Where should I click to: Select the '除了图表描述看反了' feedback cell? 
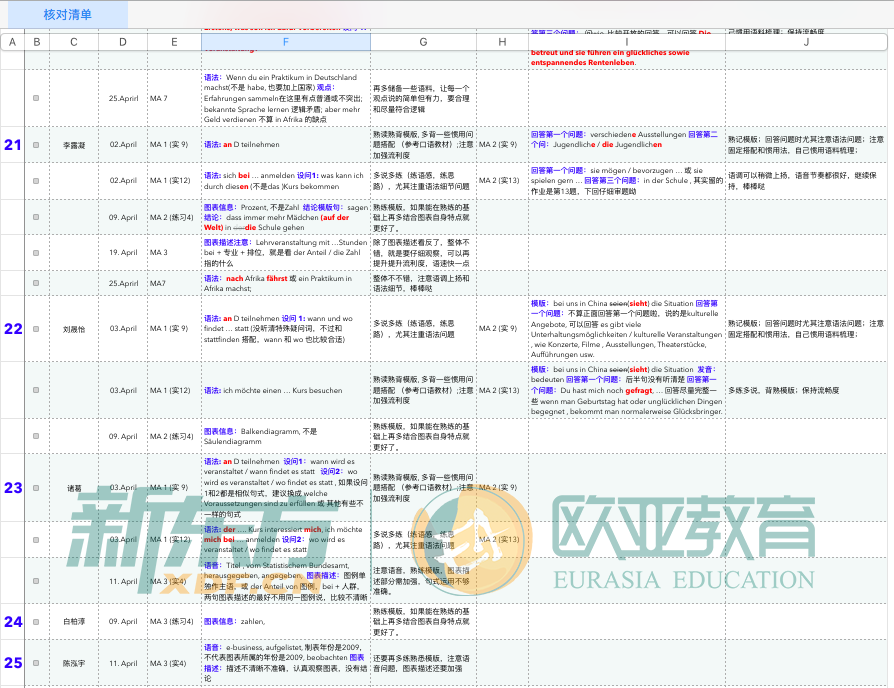click(x=424, y=253)
